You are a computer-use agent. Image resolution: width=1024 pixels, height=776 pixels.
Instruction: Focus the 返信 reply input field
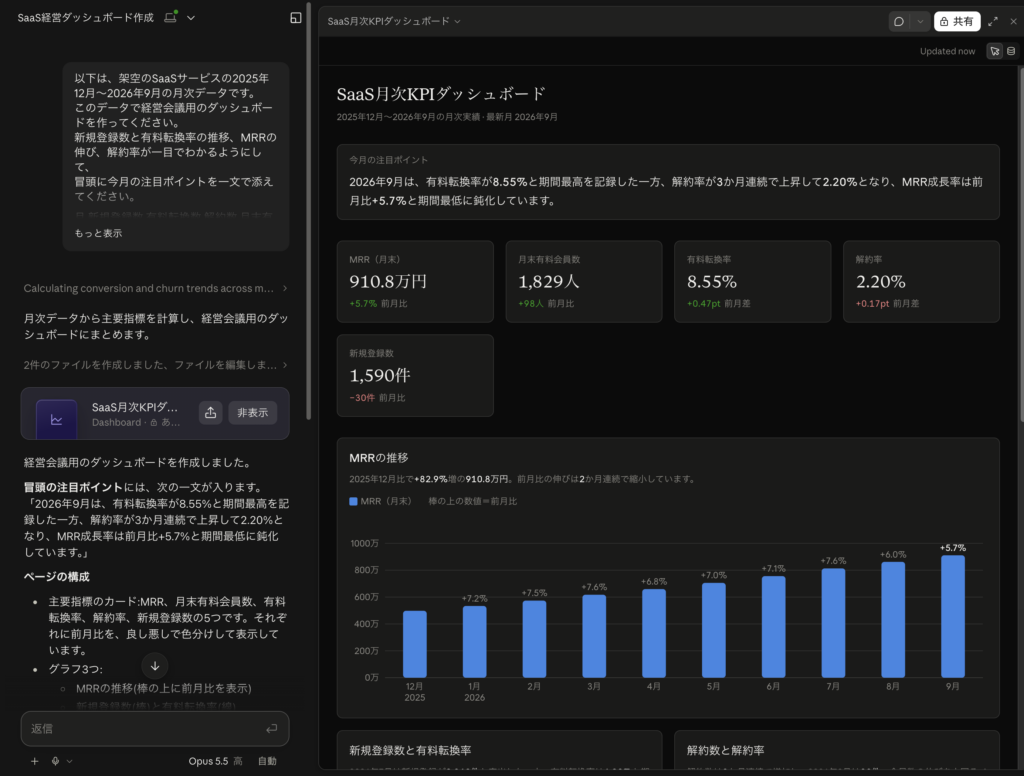point(155,728)
